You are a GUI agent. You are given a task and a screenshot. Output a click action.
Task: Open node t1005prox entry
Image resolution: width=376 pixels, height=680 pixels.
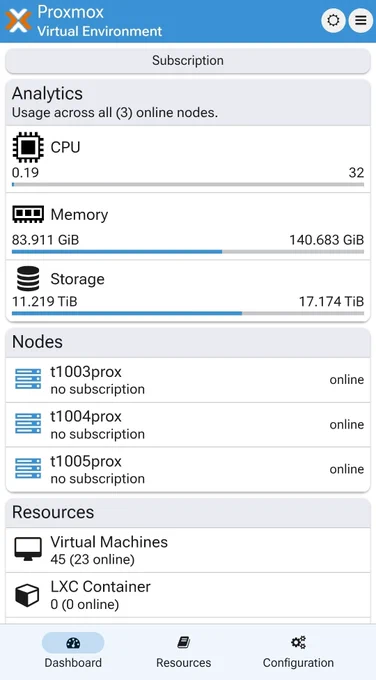[188, 470]
